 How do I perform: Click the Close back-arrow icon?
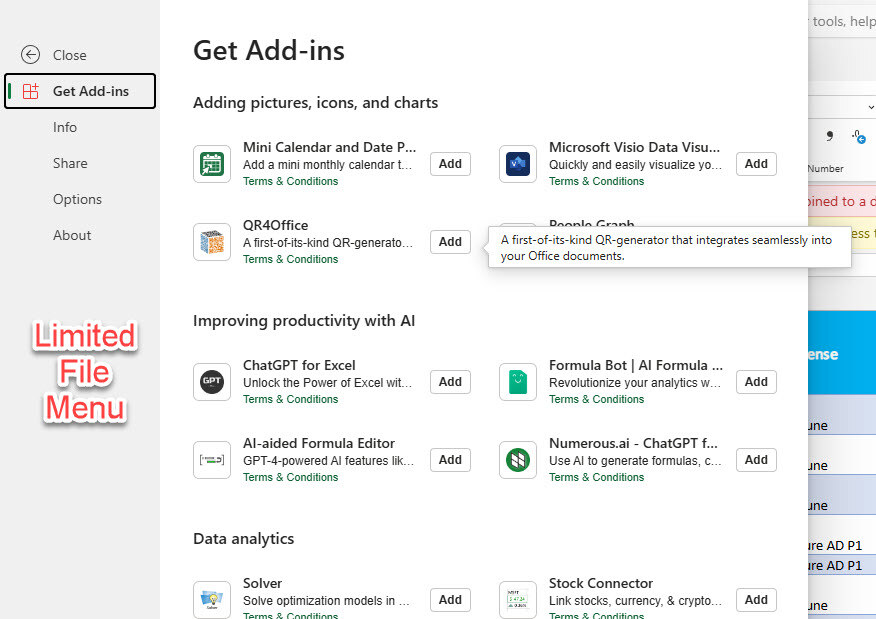(x=30, y=55)
